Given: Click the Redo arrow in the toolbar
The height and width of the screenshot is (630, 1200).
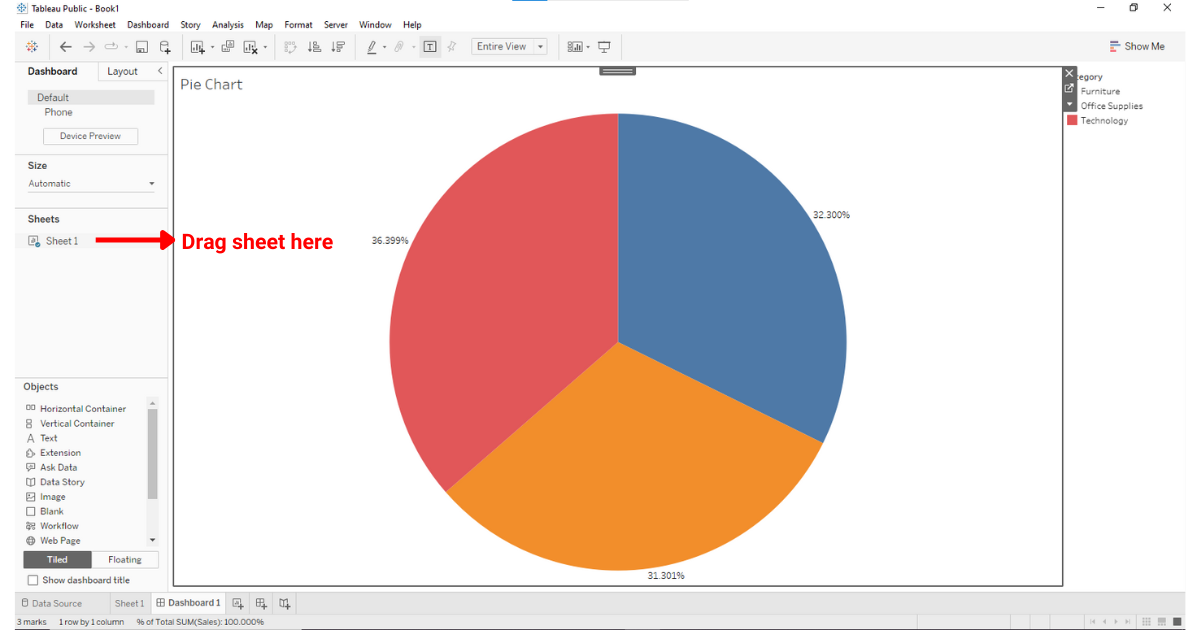Looking at the screenshot, I should coord(88,46).
